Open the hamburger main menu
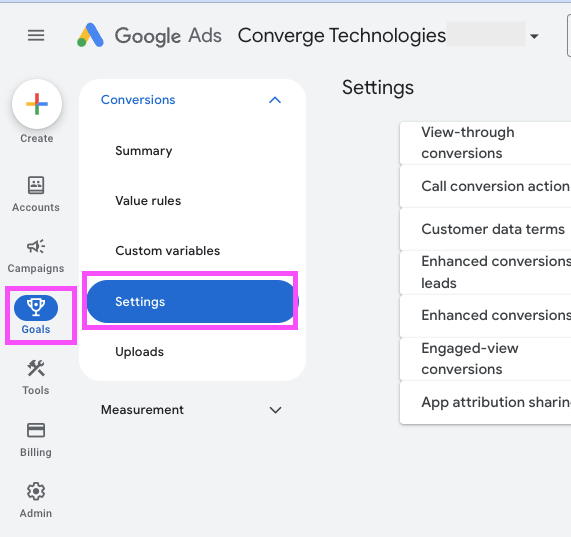This screenshot has height=537, width=571. point(36,35)
